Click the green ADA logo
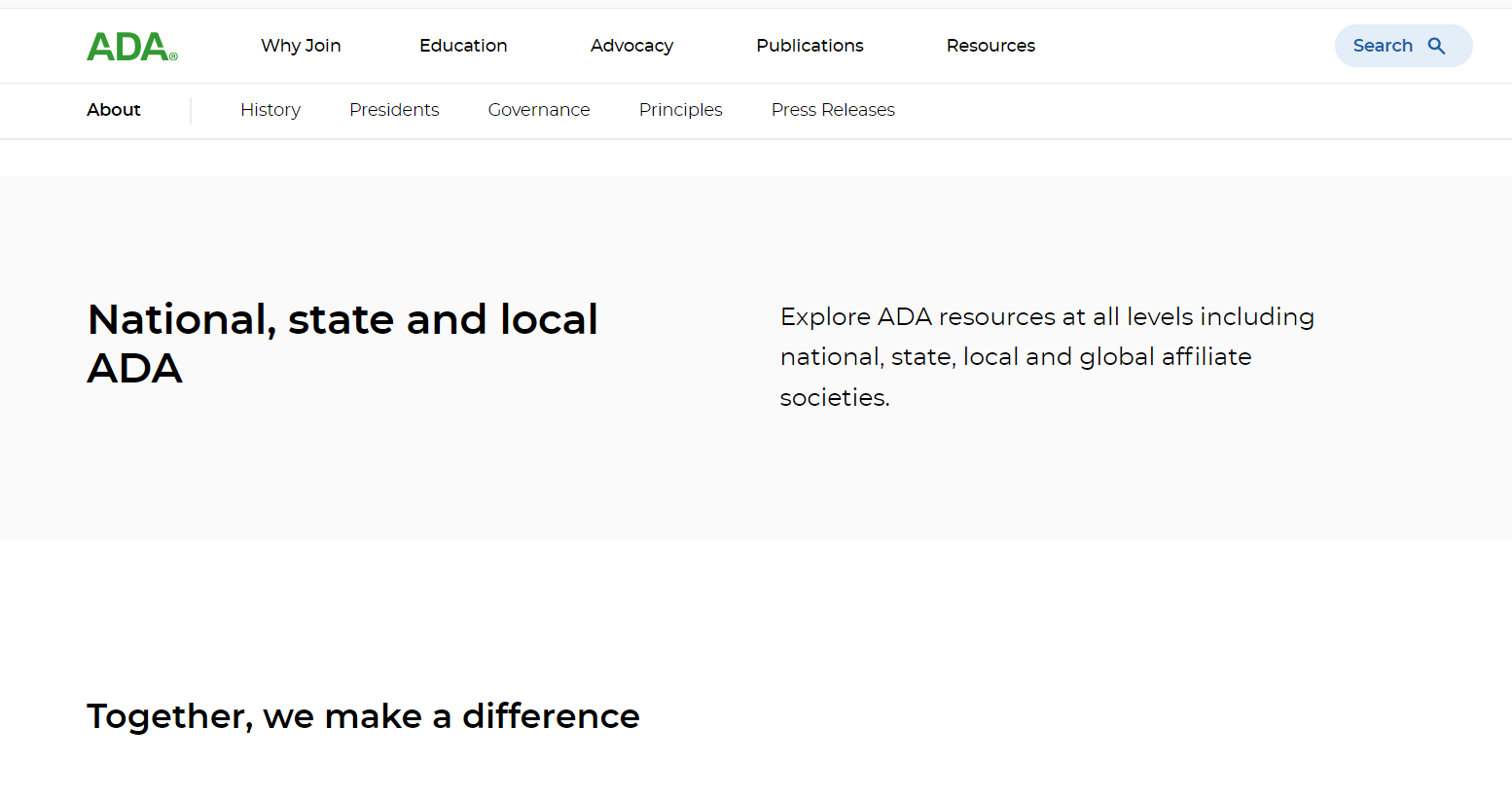1512x800 pixels. point(132,47)
